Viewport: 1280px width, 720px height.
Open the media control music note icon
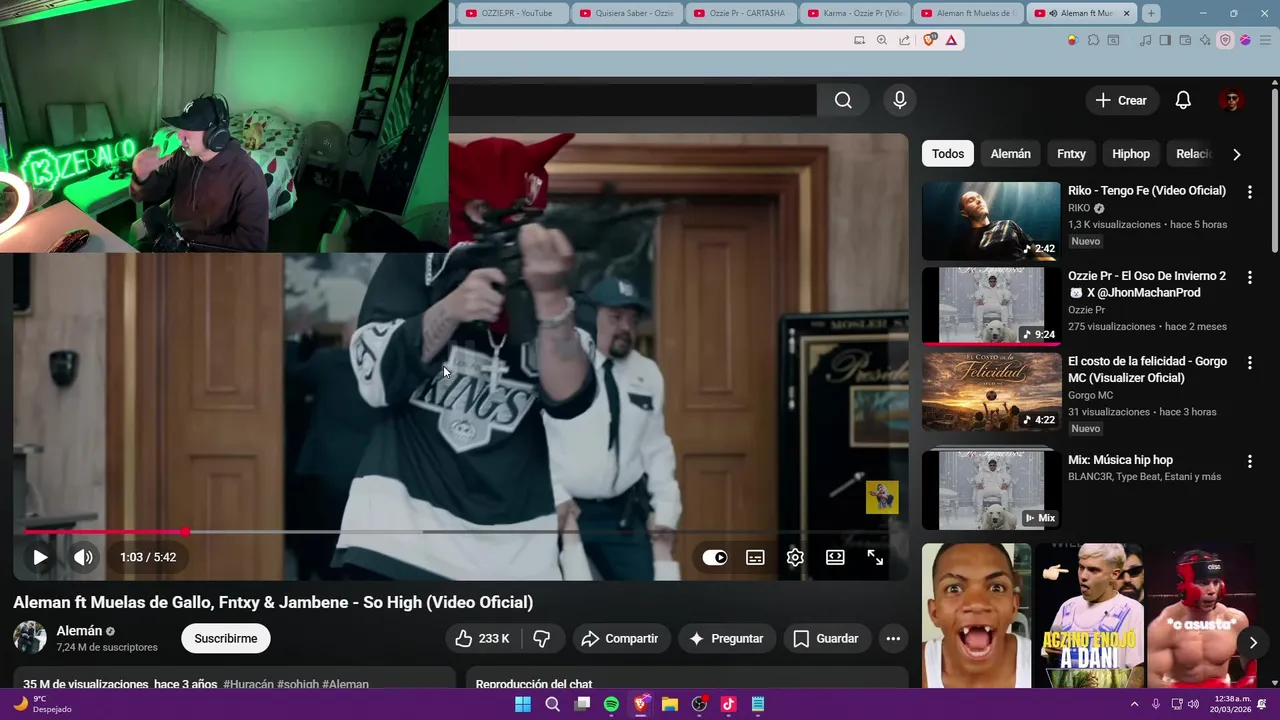click(1145, 40)
